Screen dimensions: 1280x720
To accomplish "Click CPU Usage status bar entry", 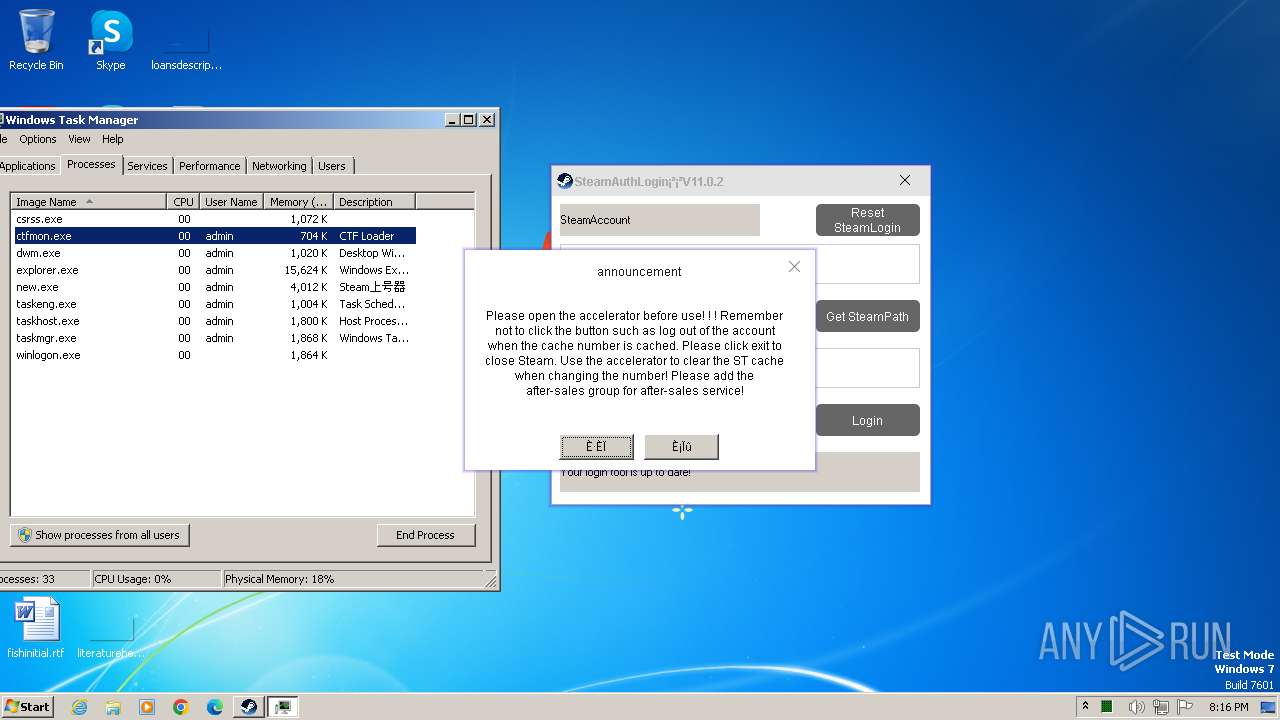I will [x=156, y=579].
